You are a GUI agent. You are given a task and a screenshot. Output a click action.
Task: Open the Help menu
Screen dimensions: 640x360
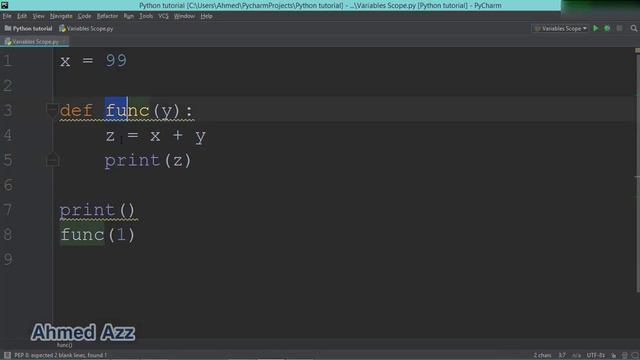(x=206, y=16)
